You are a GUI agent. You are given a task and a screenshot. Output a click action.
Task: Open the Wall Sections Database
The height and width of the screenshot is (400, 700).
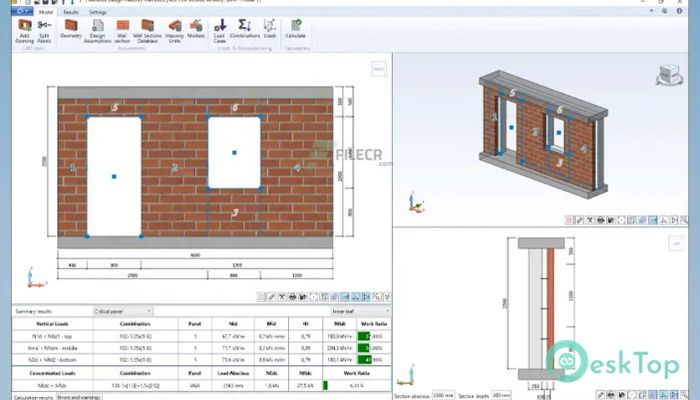click(x=147, y=31)
